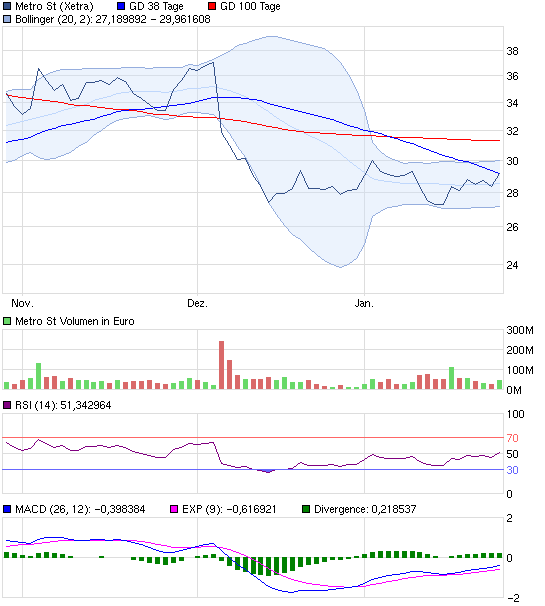Click the 0M volume axis label
The image size is (545, 606).
point(514,390)
